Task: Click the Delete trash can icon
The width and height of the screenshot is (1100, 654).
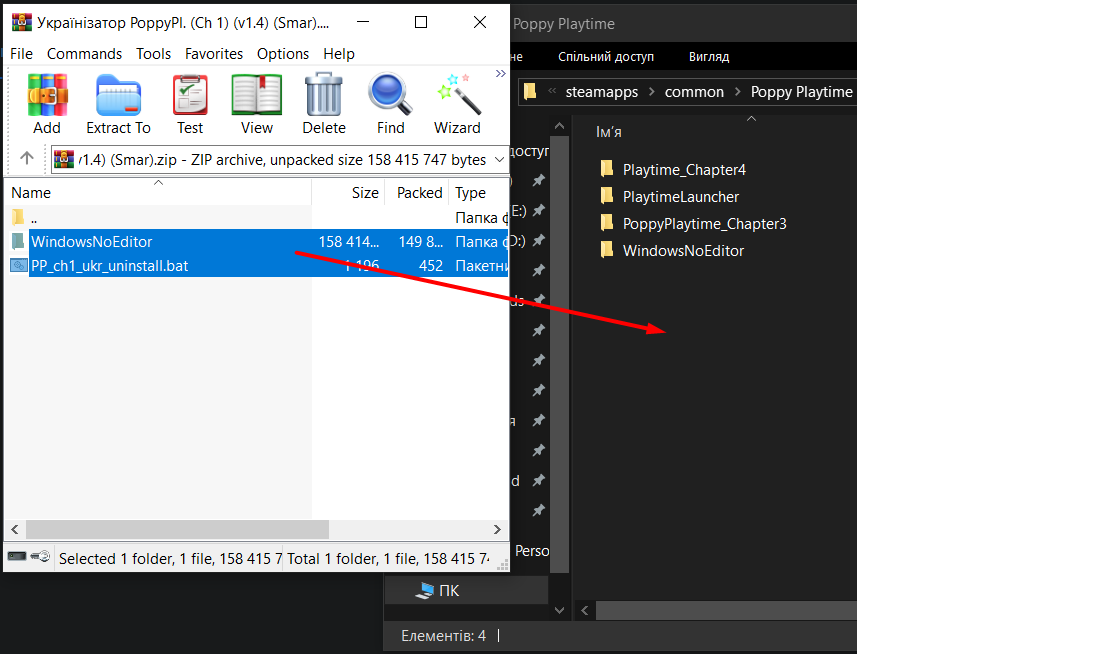Action: pyautogui.click(x=323, y=95)
